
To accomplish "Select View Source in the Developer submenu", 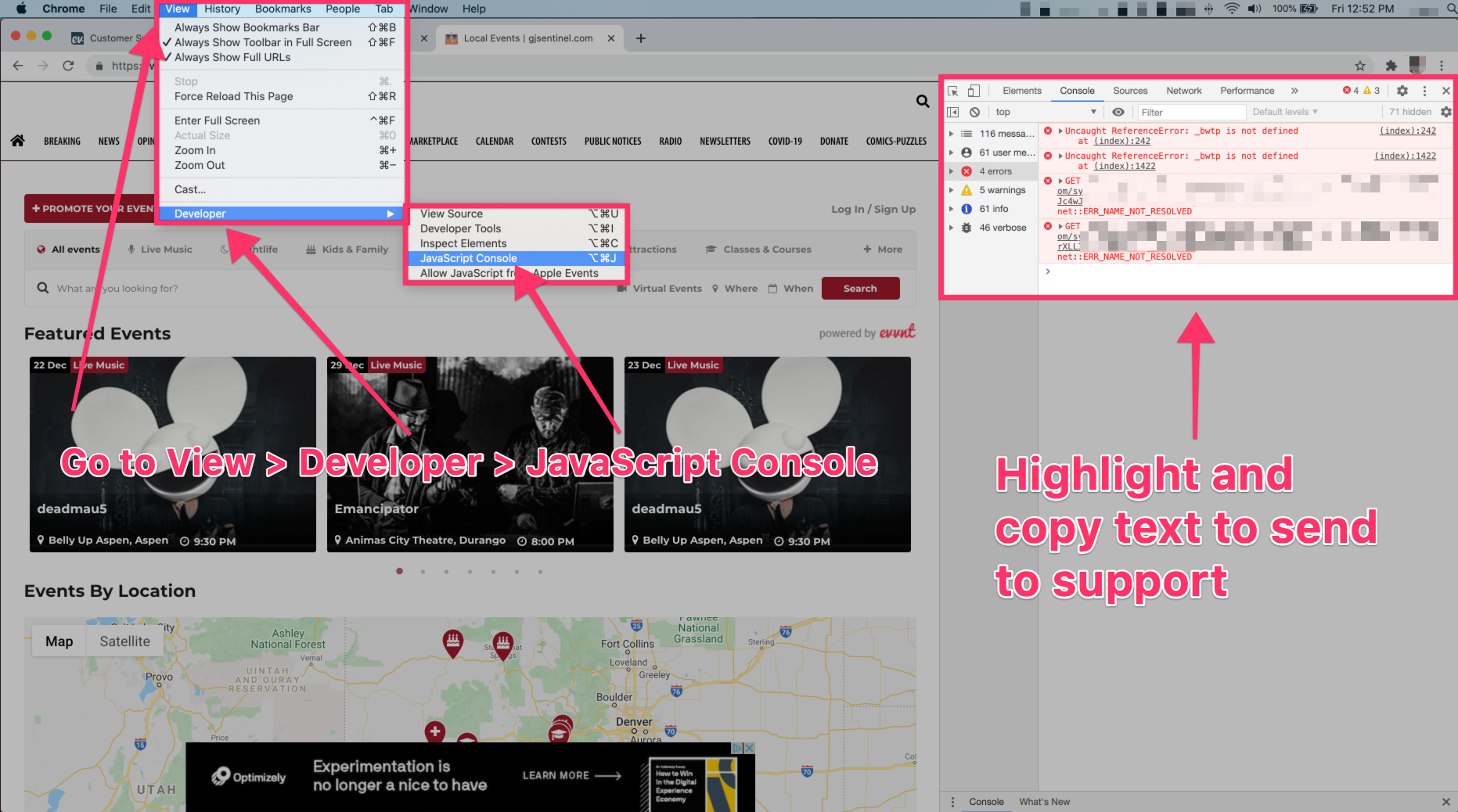I will (517, 214).
